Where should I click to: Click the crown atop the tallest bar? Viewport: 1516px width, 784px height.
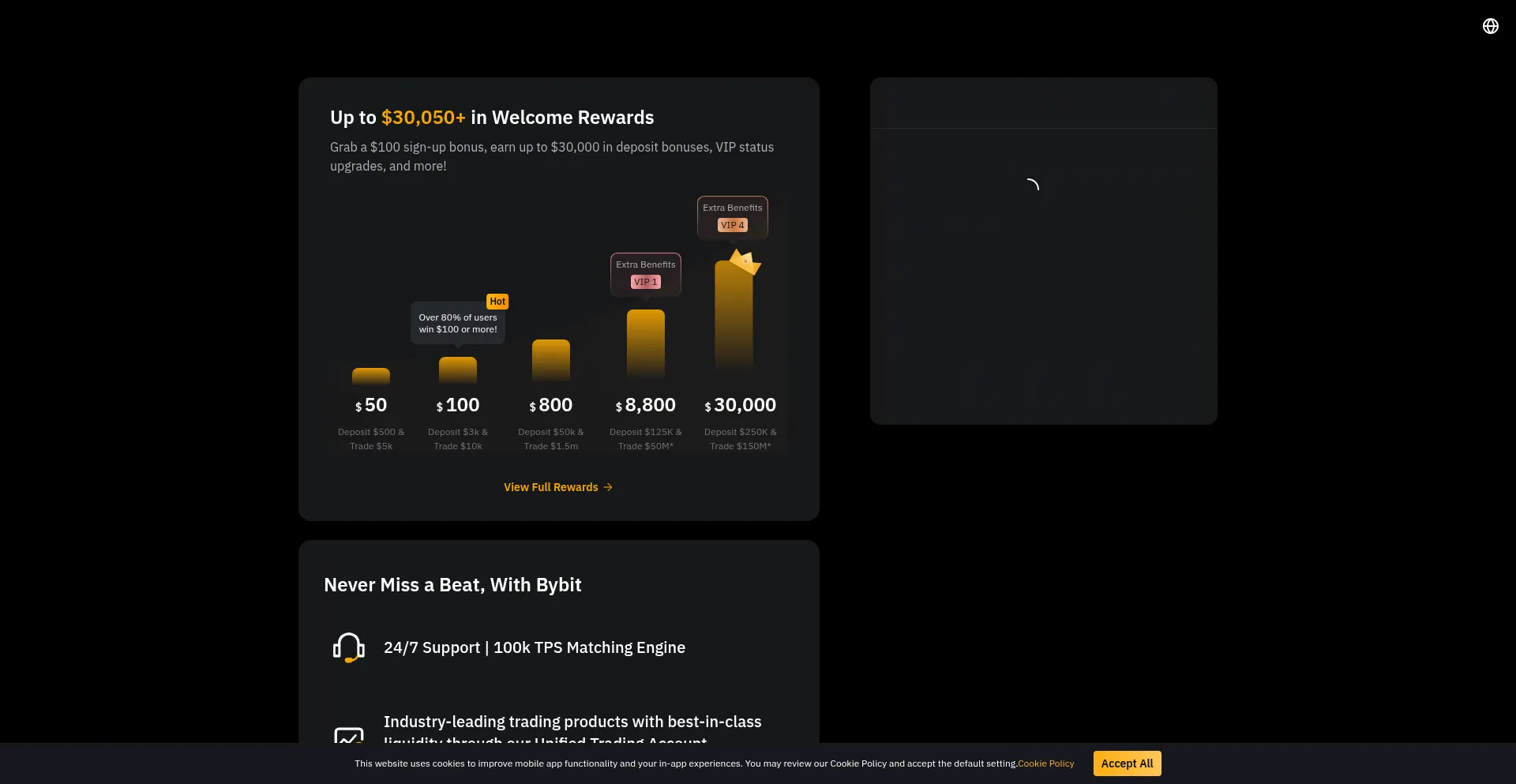(745, 261)
